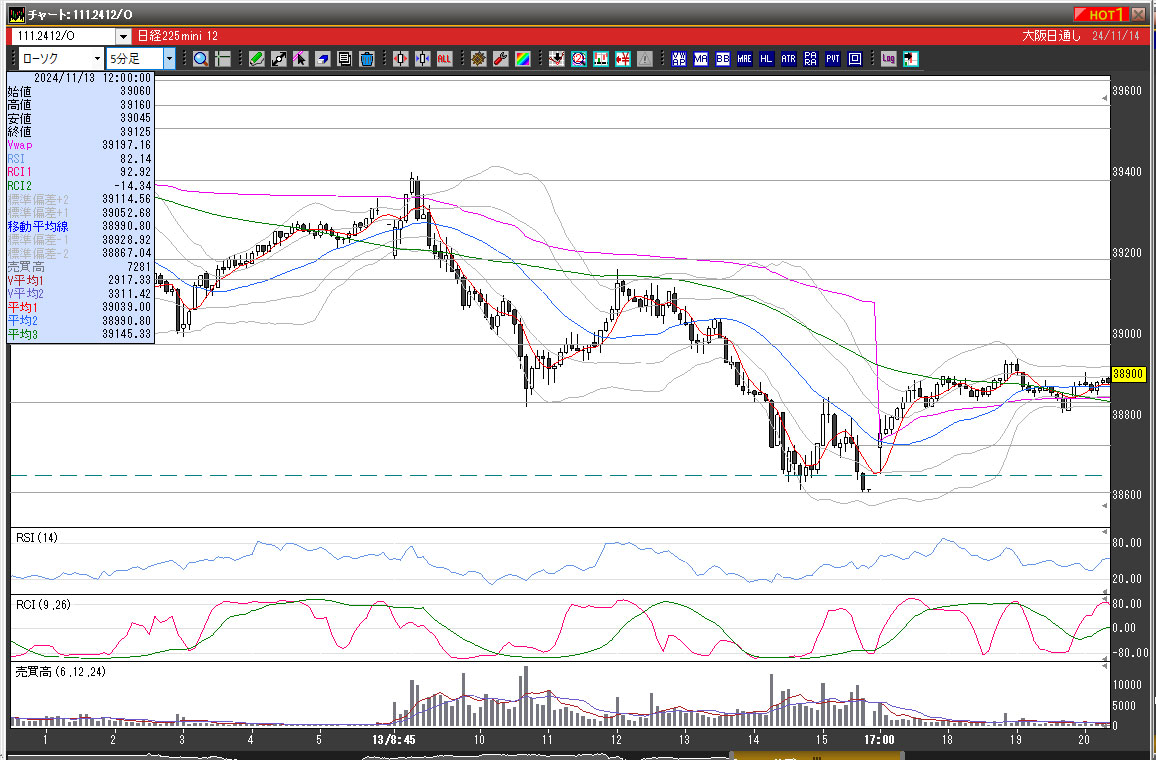Click the 24/11/14 date in header
The image size is (1156, 760).
(x=1115, y=36)
